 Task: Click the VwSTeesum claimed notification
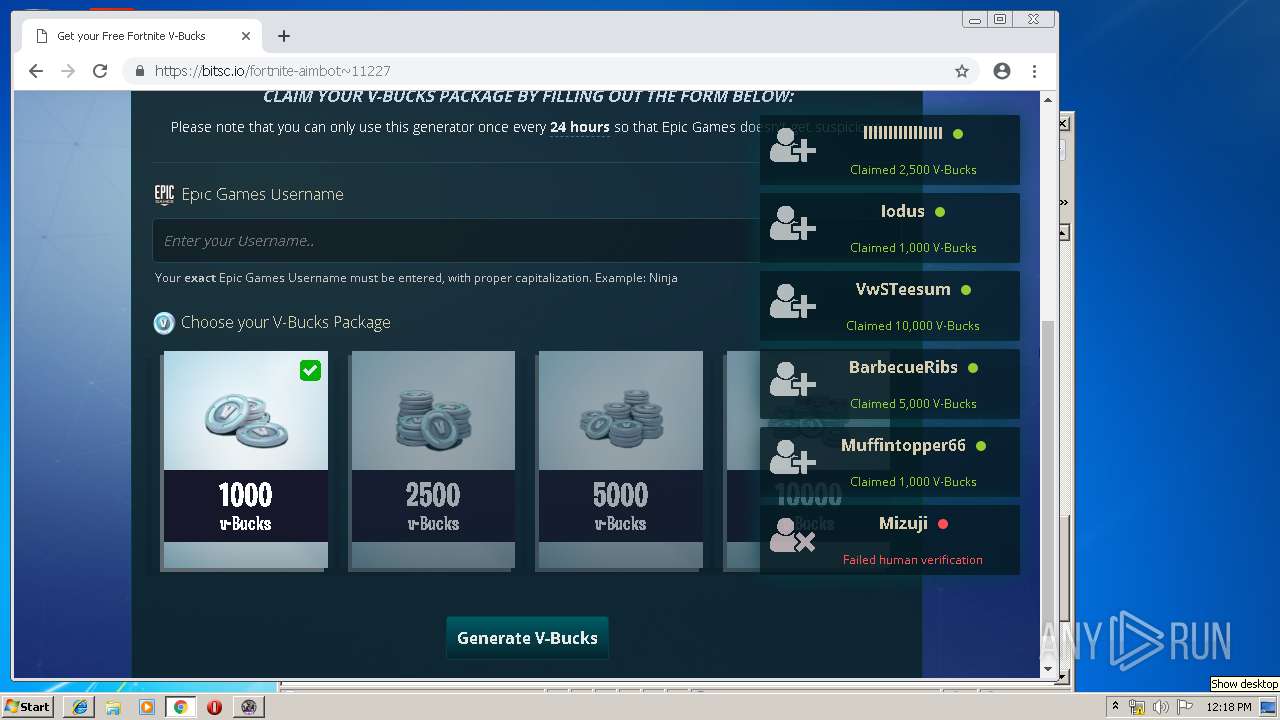tap(890, 306)
